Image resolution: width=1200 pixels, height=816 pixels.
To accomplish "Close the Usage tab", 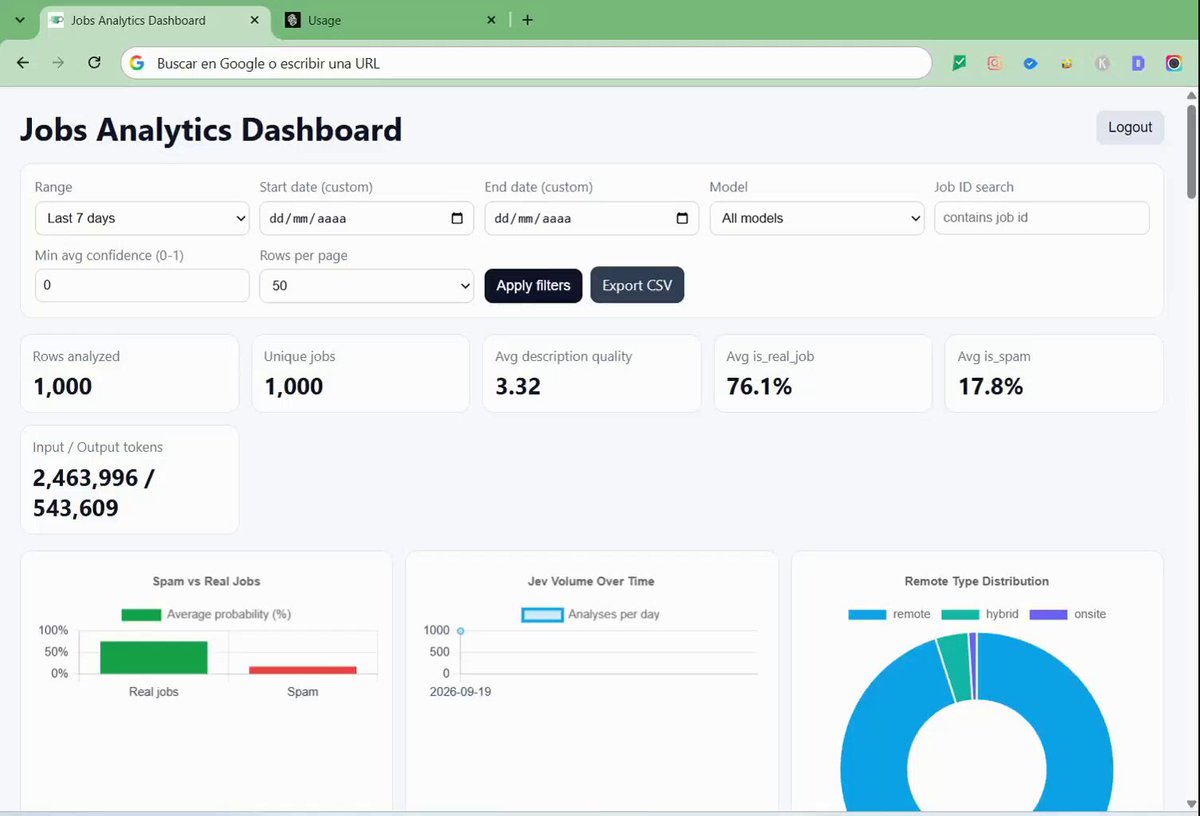I will pos(491,20).
